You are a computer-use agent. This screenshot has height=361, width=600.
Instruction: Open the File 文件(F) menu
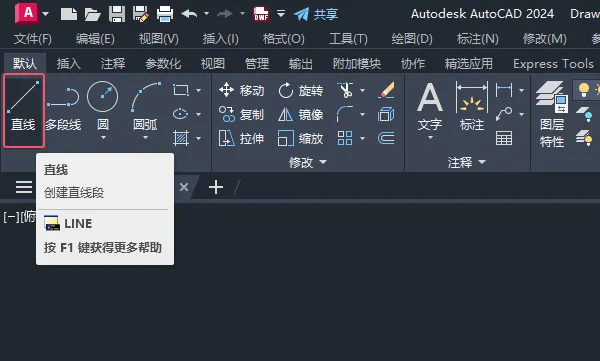pyautogui.click(x=33, y=39)
